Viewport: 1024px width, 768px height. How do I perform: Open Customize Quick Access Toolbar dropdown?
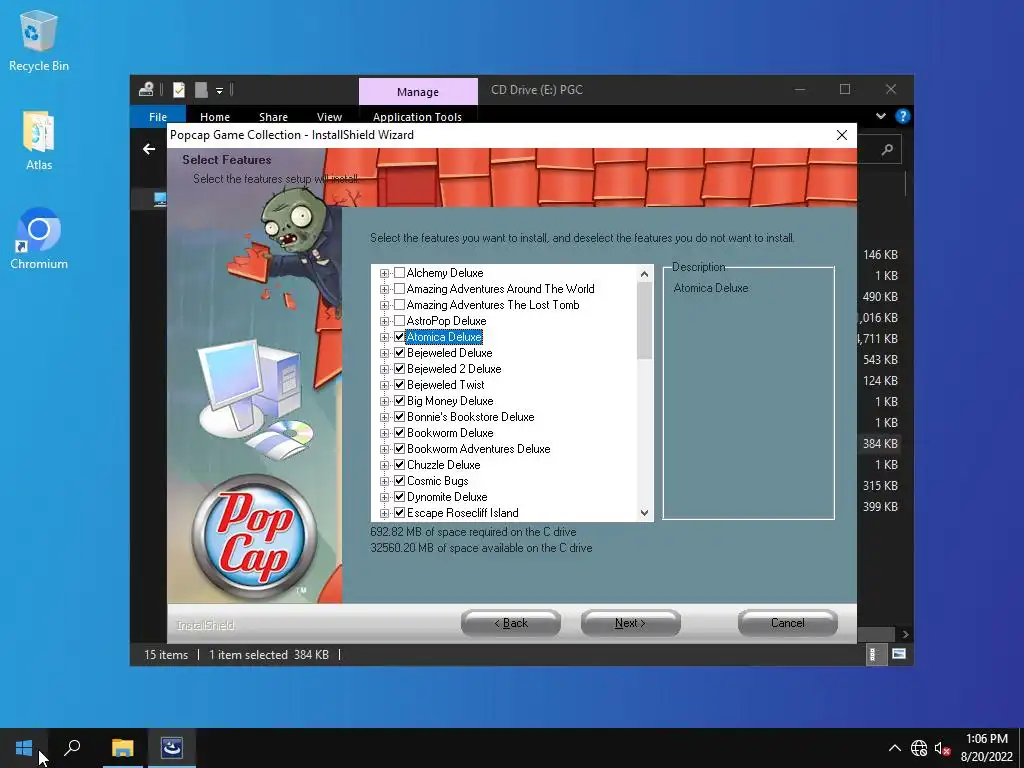click(219, 90)
